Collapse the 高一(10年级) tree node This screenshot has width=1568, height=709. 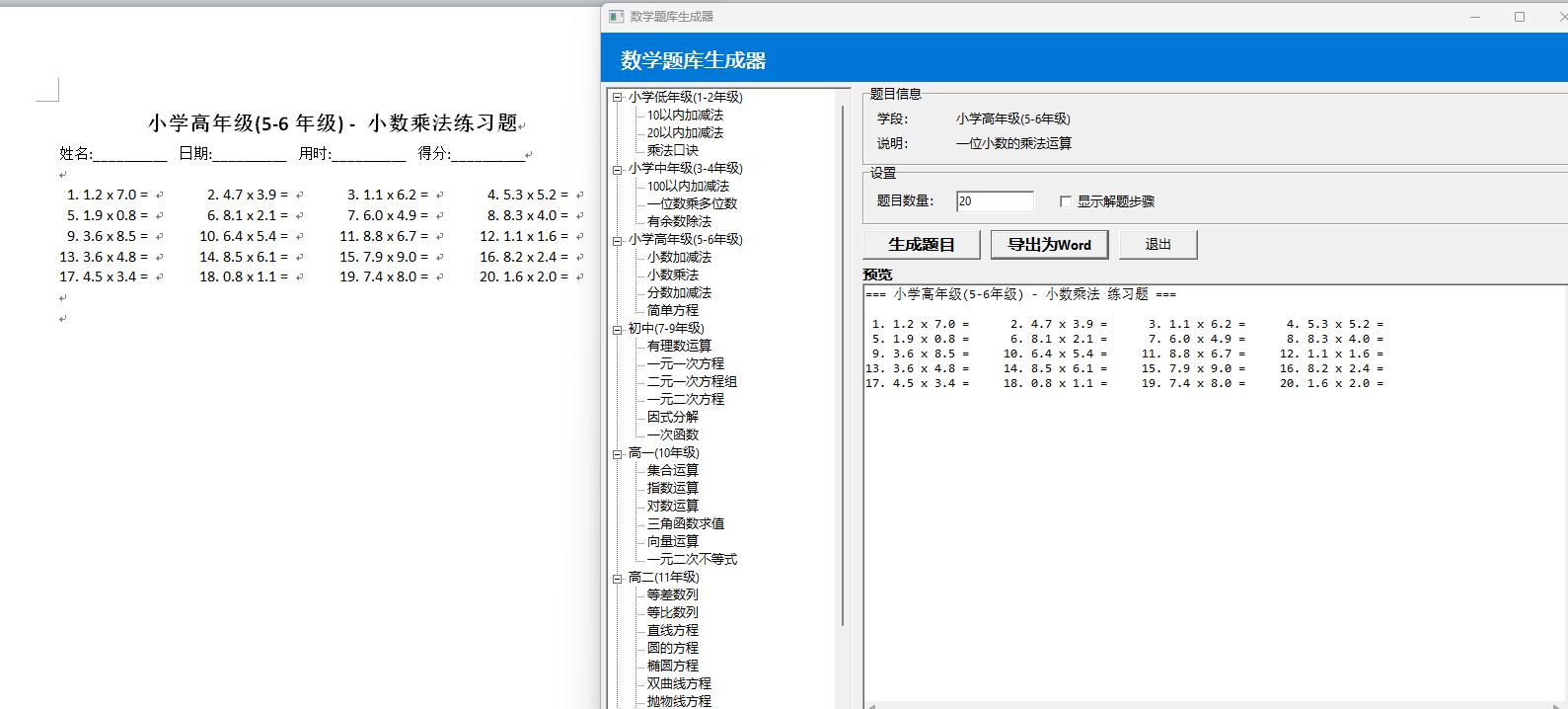pyautogui.click(x=618, y=453)
